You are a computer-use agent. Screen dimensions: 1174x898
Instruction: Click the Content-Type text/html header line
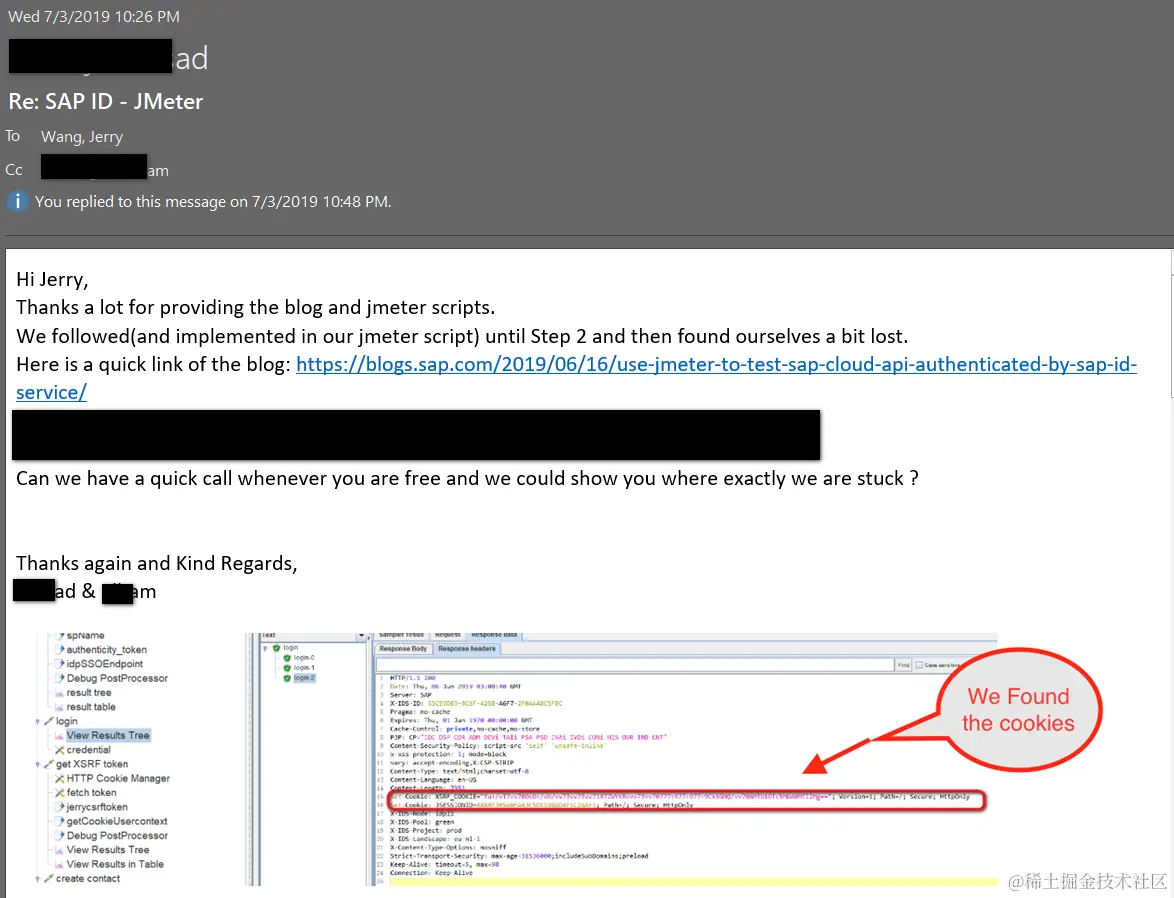[459, 771]
